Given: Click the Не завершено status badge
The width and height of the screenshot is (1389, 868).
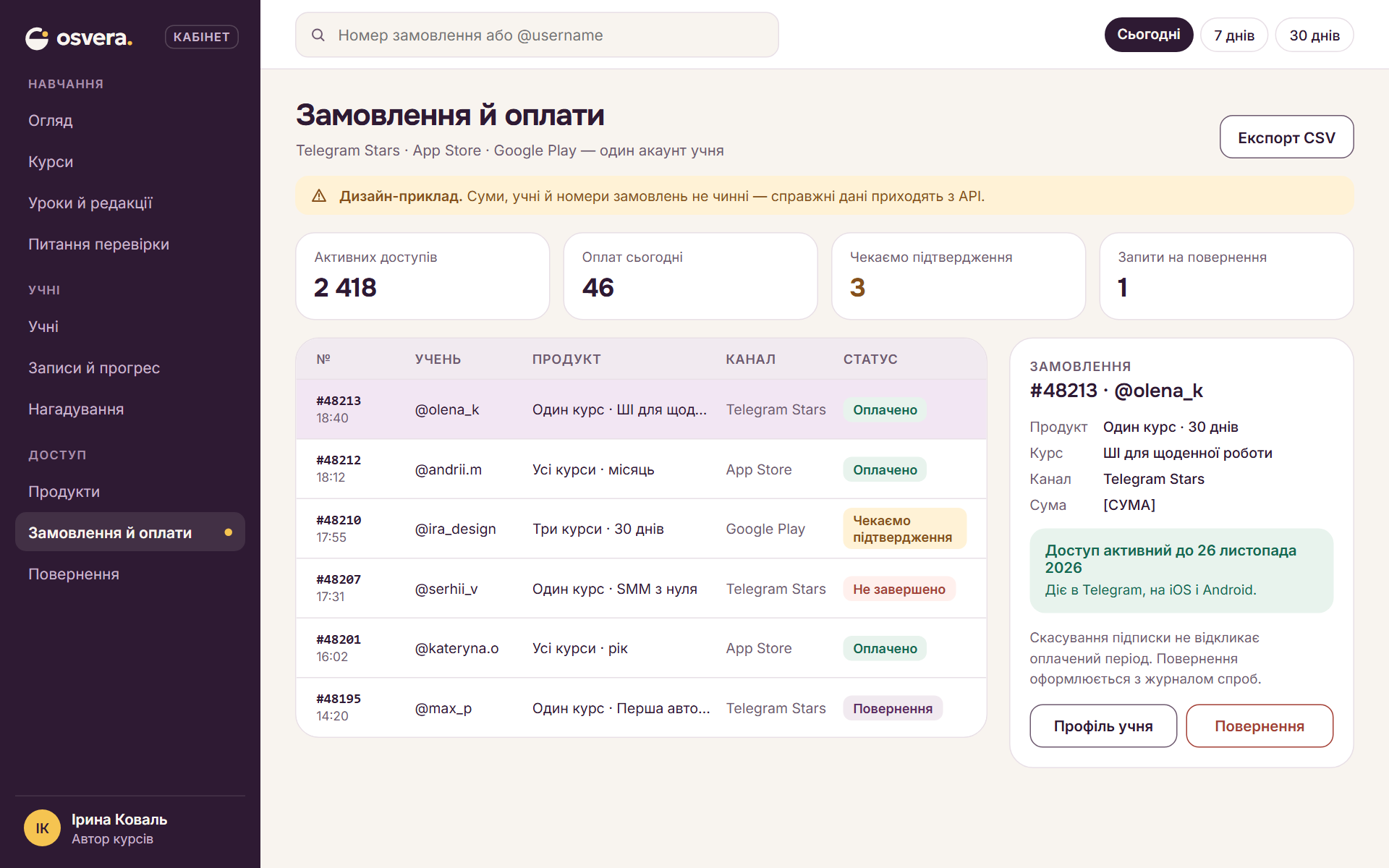Looking at the screenshot, I should click(899, 589).
